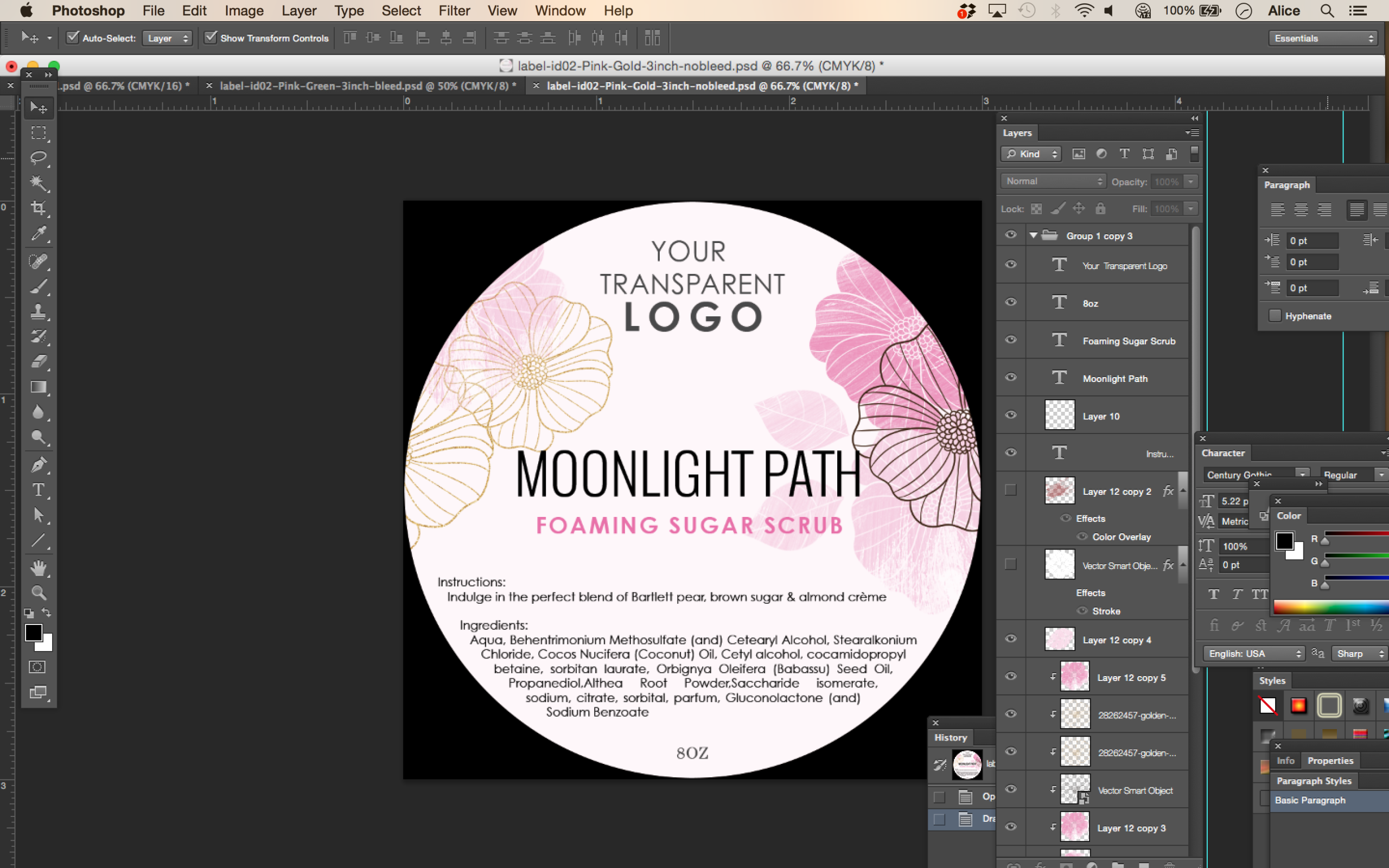Select the Magic Wand tool
Image resolution: width=1389 pixels, height=868 pixels.
point(39,183)
